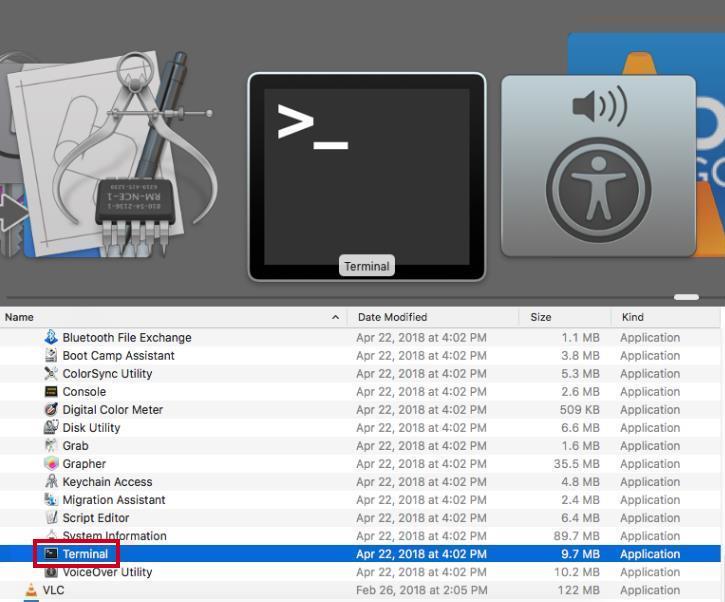This screenshot has width=725, height=602.
Task: Click the Grab app icon
Action: tap(51, 445)
